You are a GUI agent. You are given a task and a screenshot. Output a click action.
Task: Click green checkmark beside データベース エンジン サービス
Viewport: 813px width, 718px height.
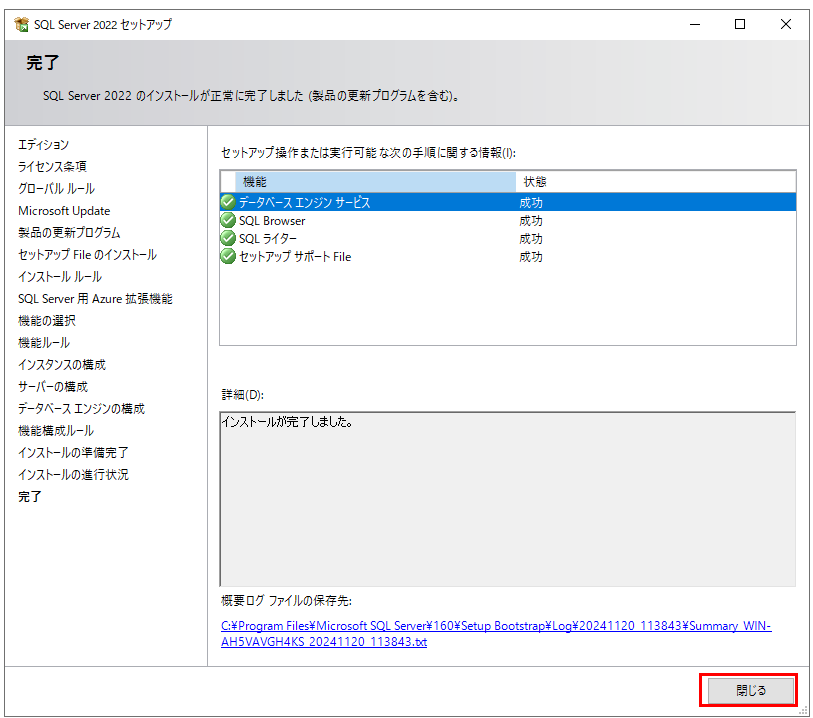[228, 202]
